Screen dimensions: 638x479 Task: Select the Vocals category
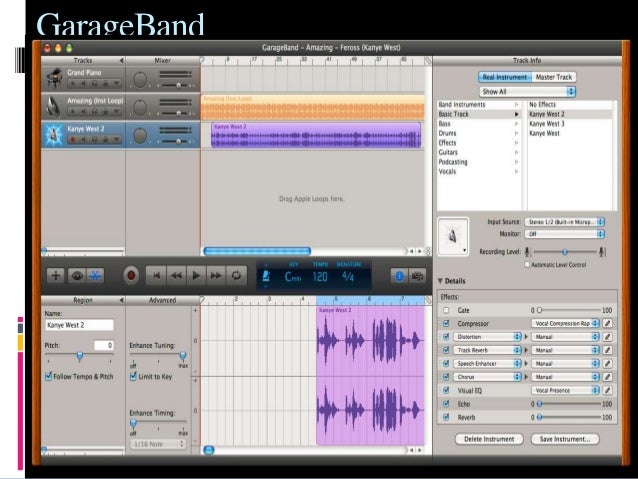tap(479, 171)
